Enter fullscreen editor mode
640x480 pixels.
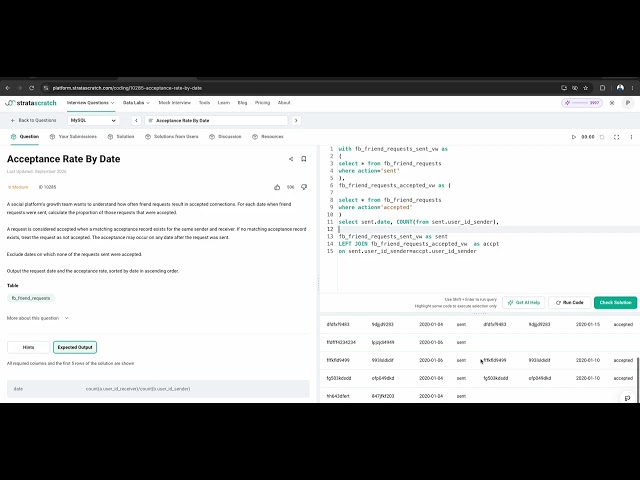(x=617, y=137)
